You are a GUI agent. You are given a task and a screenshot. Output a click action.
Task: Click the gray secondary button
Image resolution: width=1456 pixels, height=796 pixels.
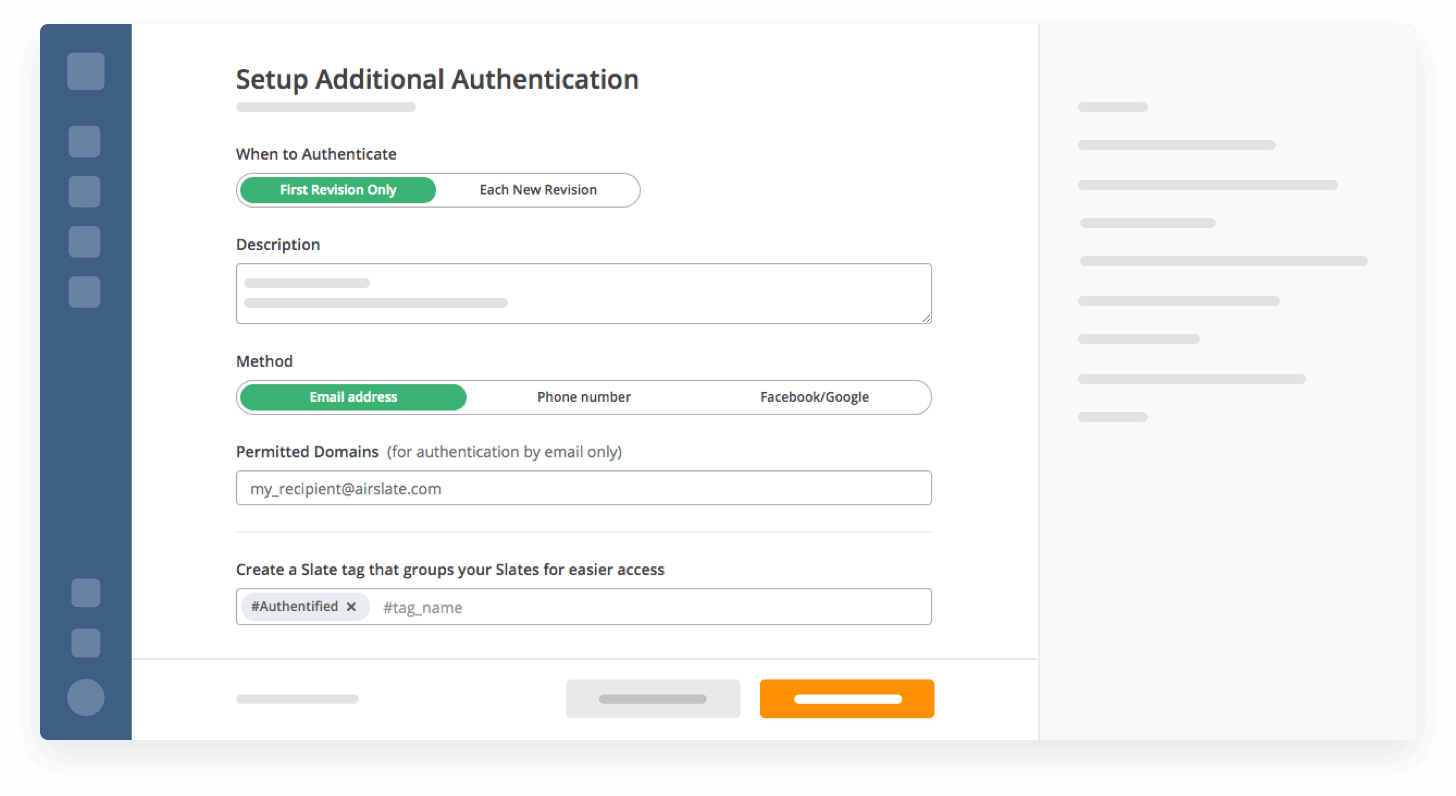point(653,699)
